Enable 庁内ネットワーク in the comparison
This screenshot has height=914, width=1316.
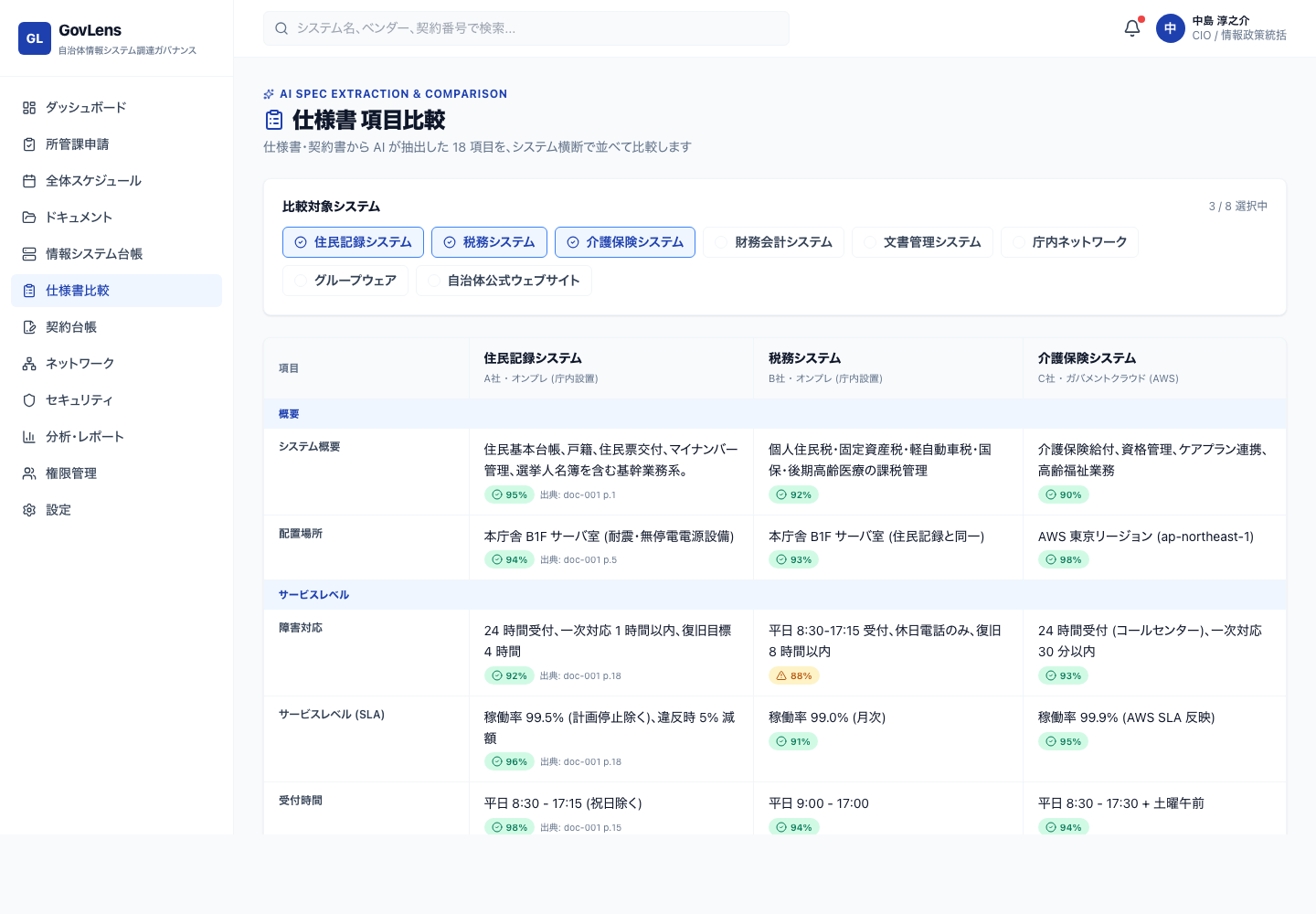pos(1069,242)
